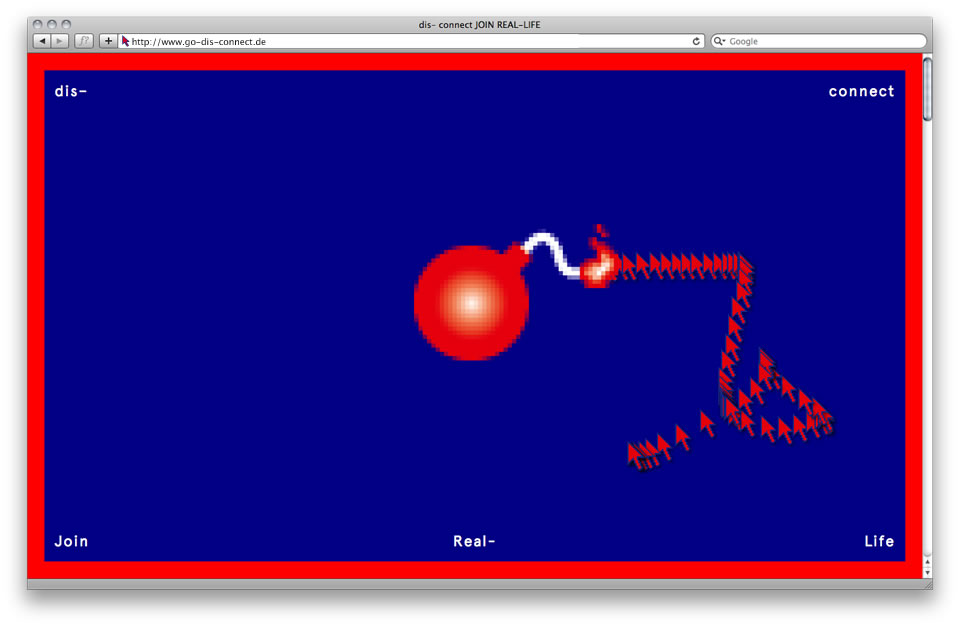
Task: Select the URL address field
Action: (410, 41)
